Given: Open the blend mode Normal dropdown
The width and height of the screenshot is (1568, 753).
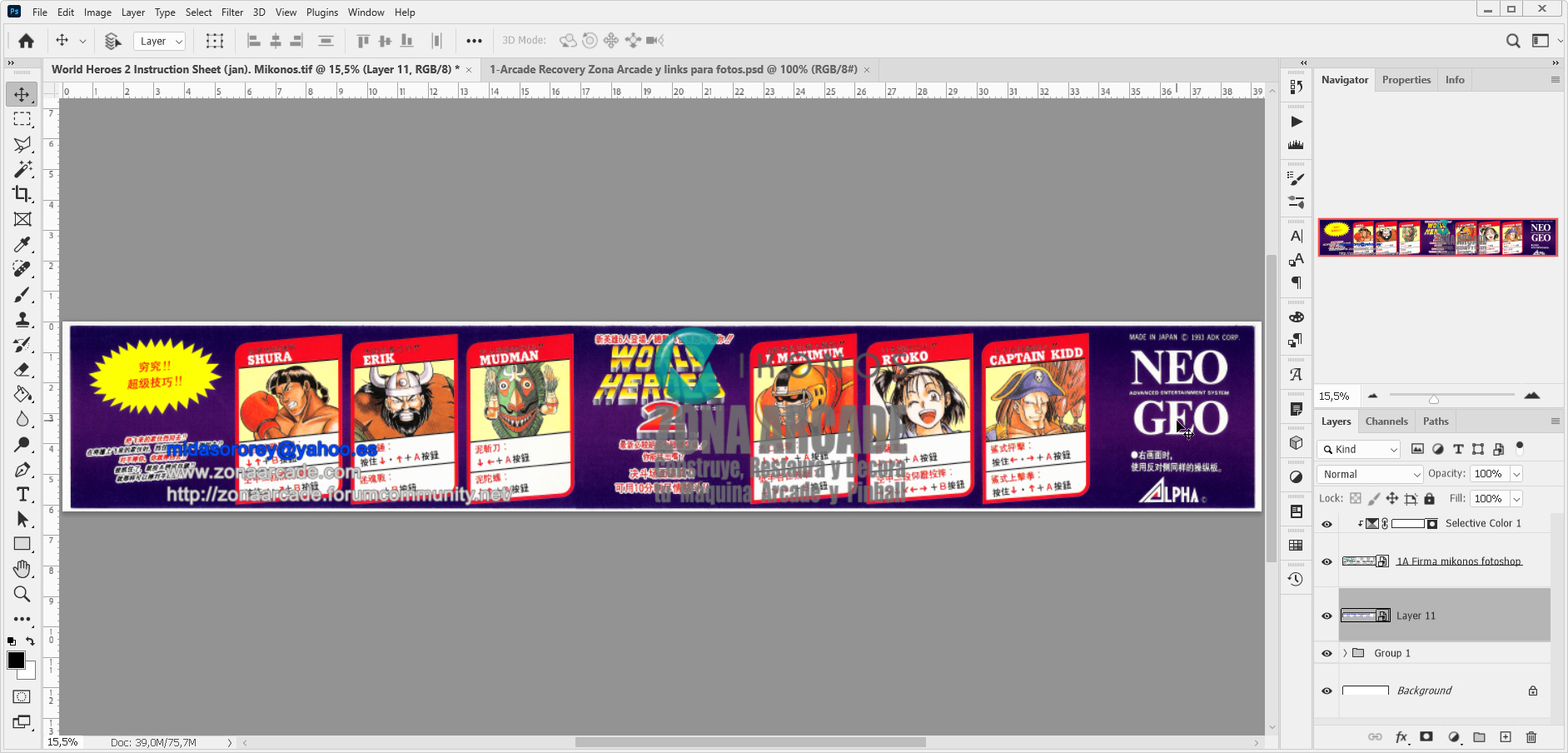Looking at the screenshot, I should [1369, 474].
